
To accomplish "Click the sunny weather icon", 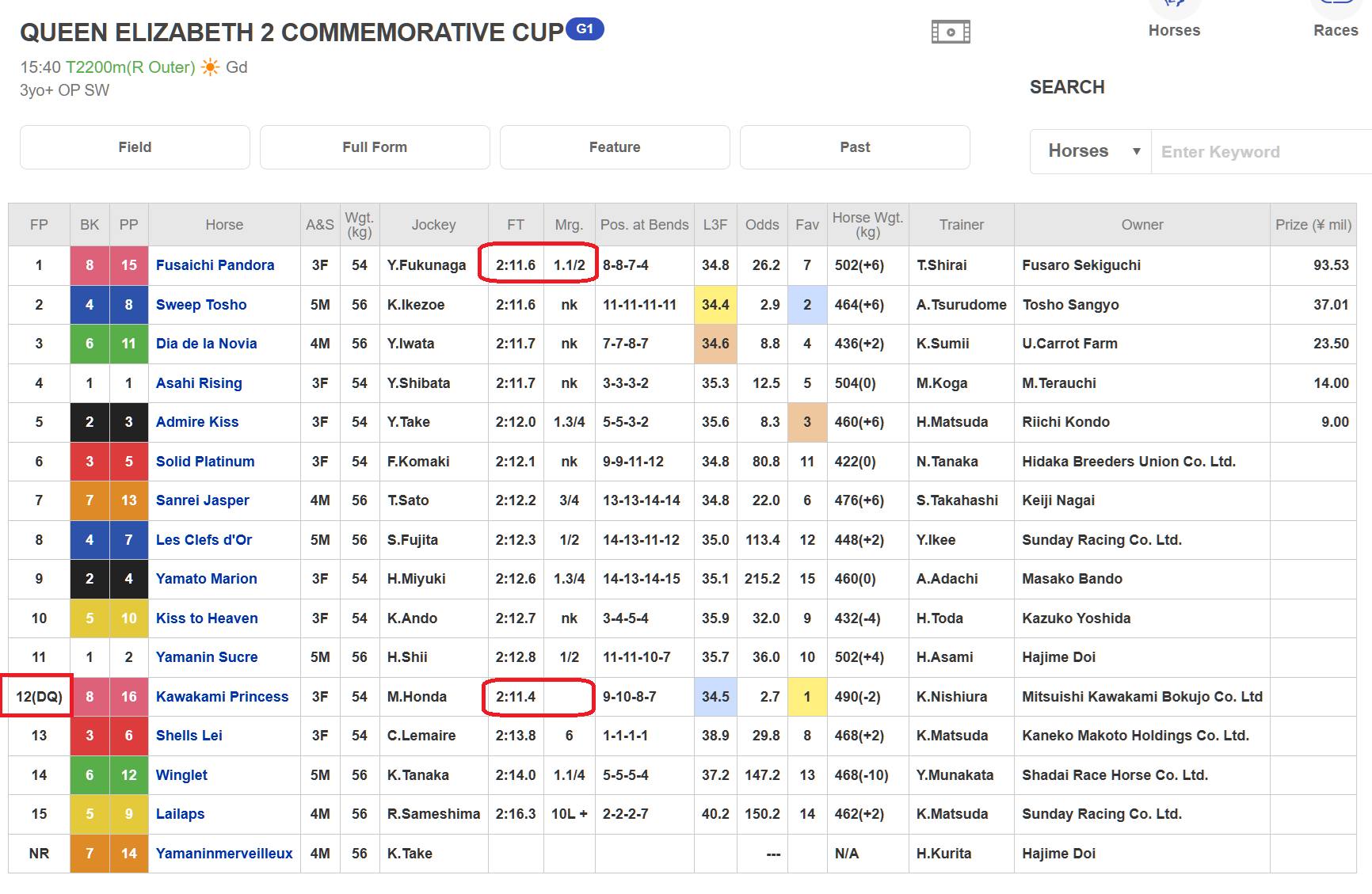I will tap(210, 67).
